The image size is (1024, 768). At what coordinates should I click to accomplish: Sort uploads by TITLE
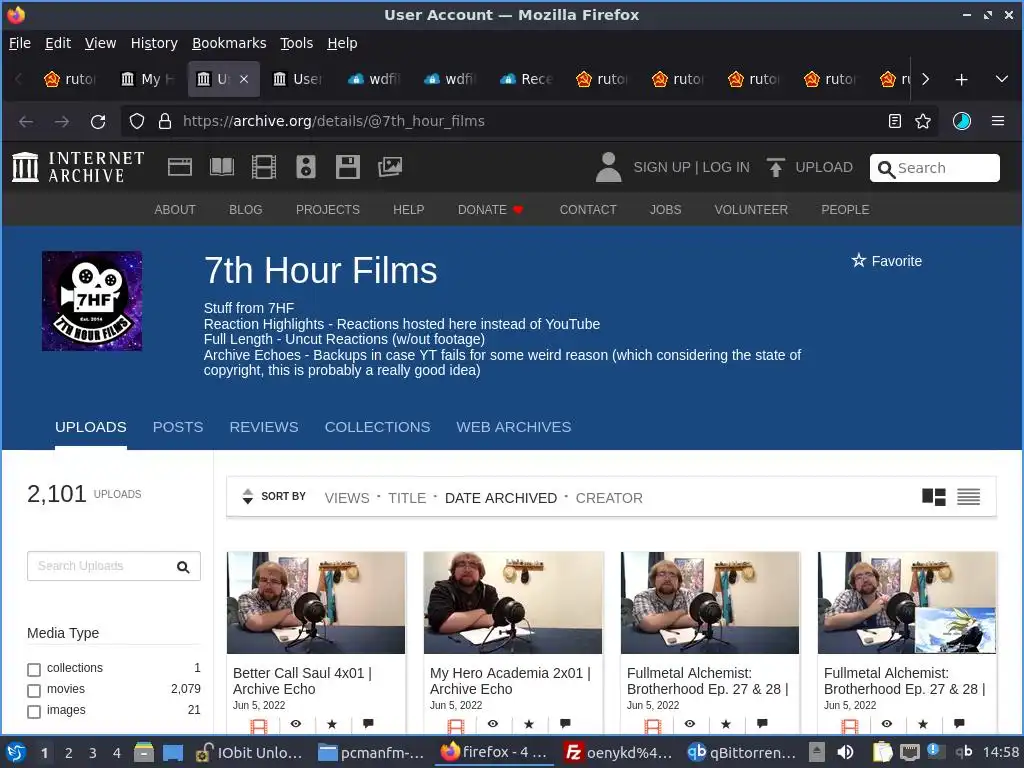pos(407,498)
